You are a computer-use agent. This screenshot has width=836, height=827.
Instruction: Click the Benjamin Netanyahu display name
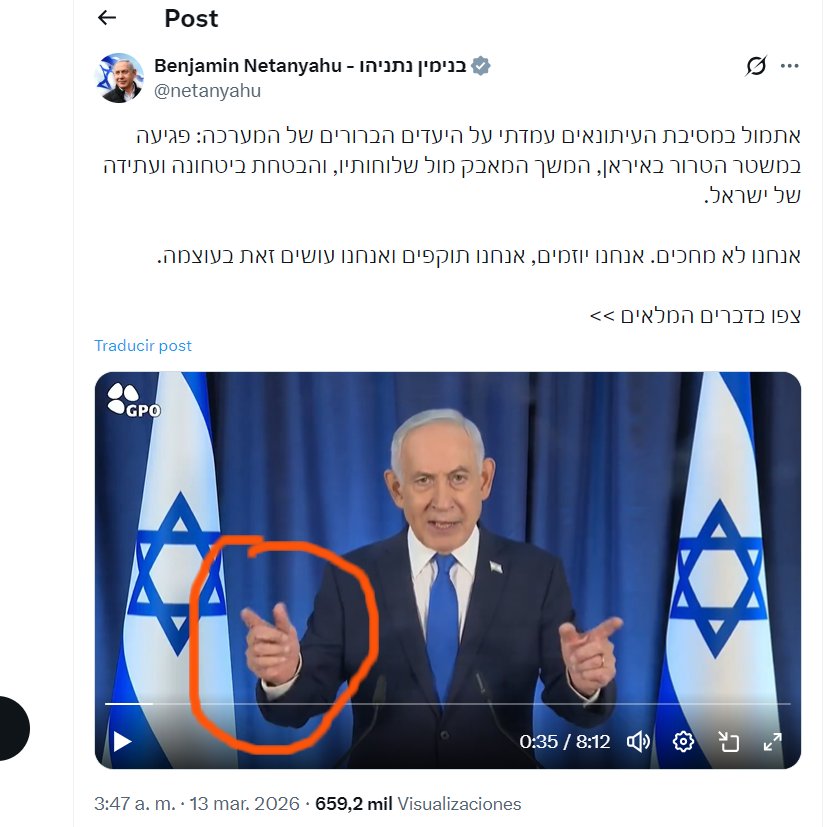pyautogui.click(x=310, y=66)
